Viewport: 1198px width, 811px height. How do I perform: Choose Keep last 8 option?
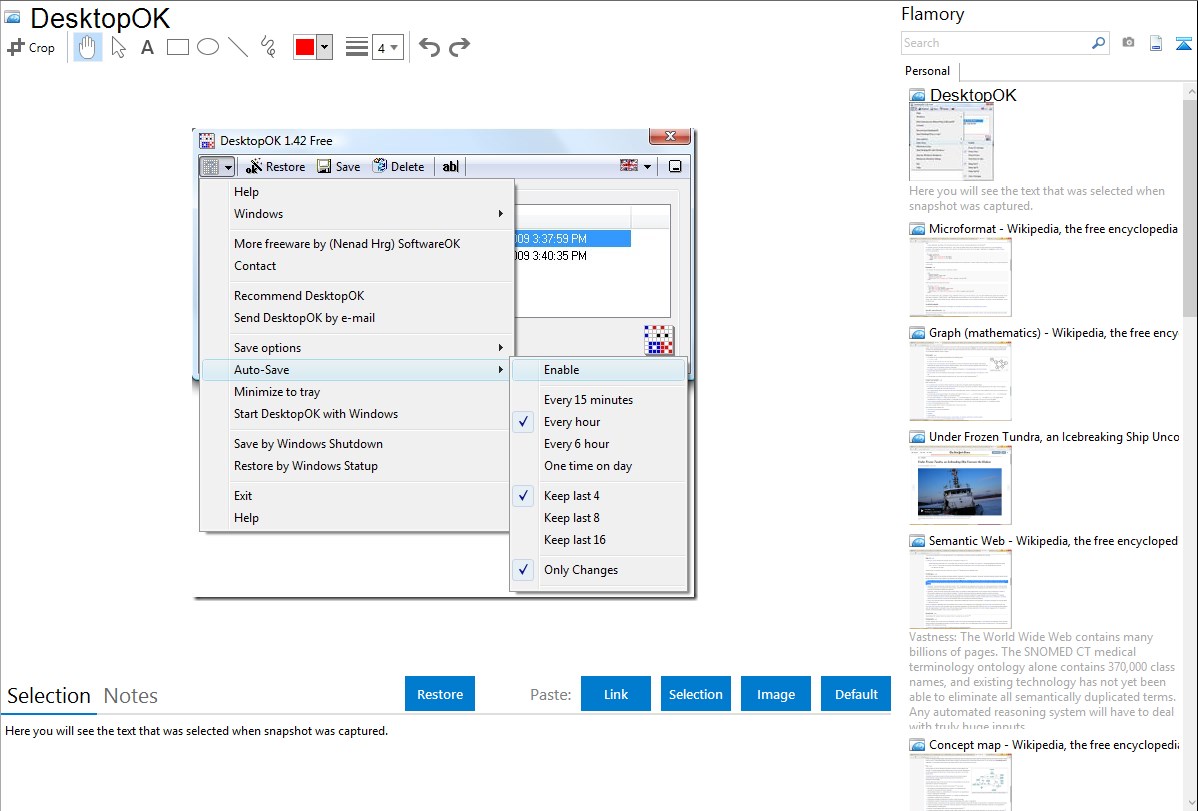[599, 518]
